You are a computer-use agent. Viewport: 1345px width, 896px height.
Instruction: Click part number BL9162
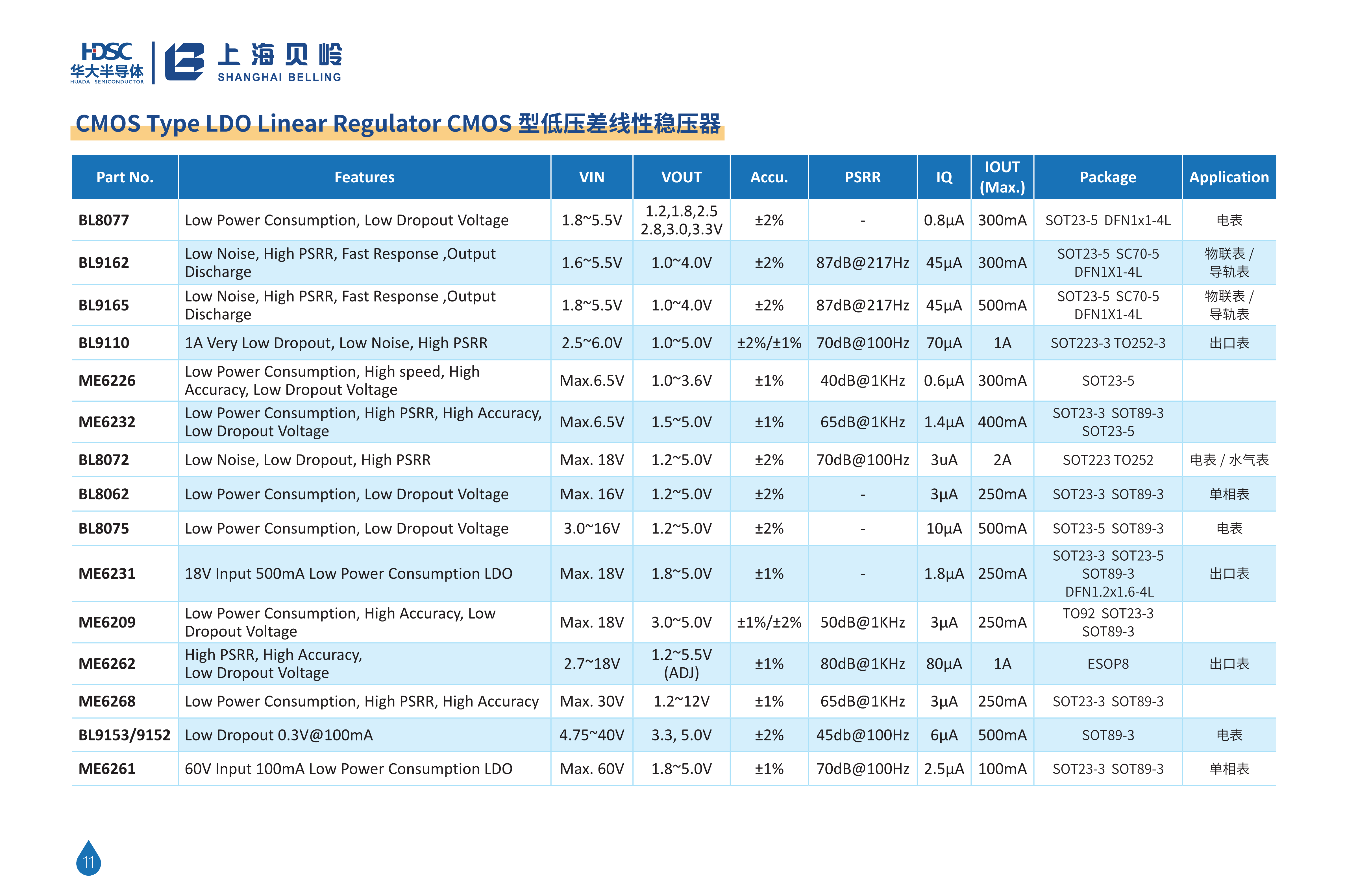[x=103, y=262]
